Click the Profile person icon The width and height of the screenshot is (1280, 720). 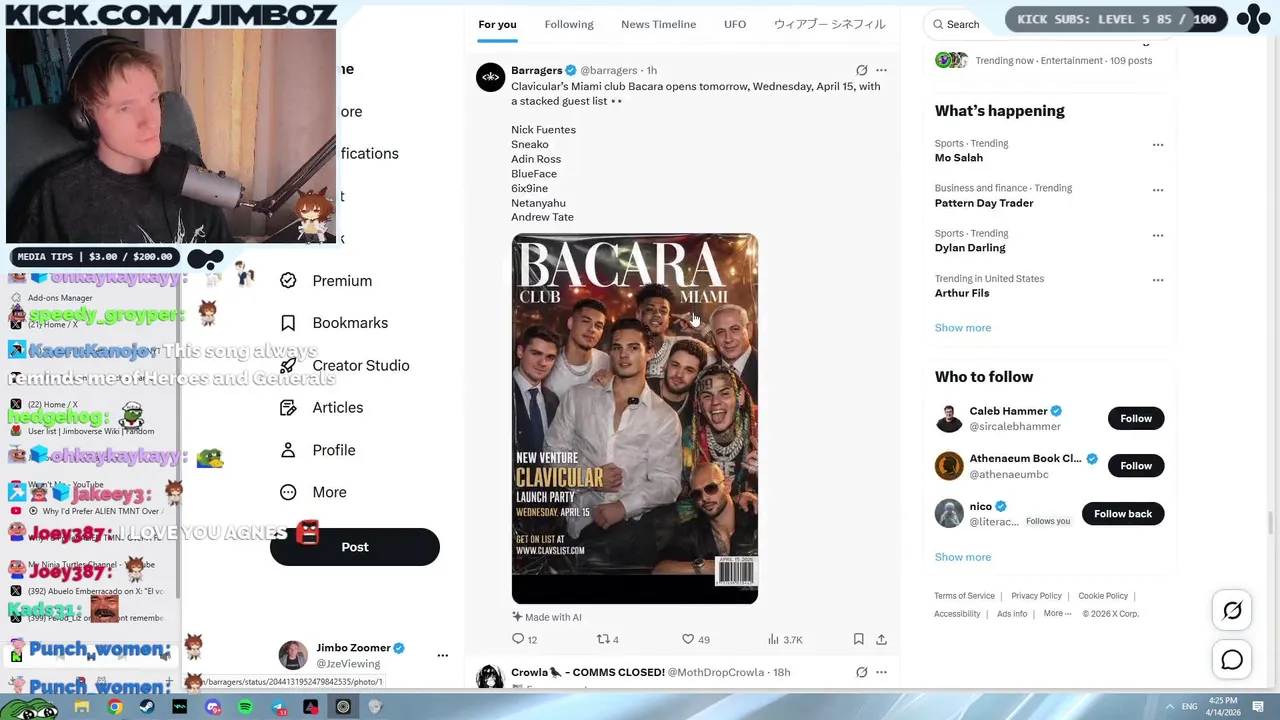click(288, 450)
